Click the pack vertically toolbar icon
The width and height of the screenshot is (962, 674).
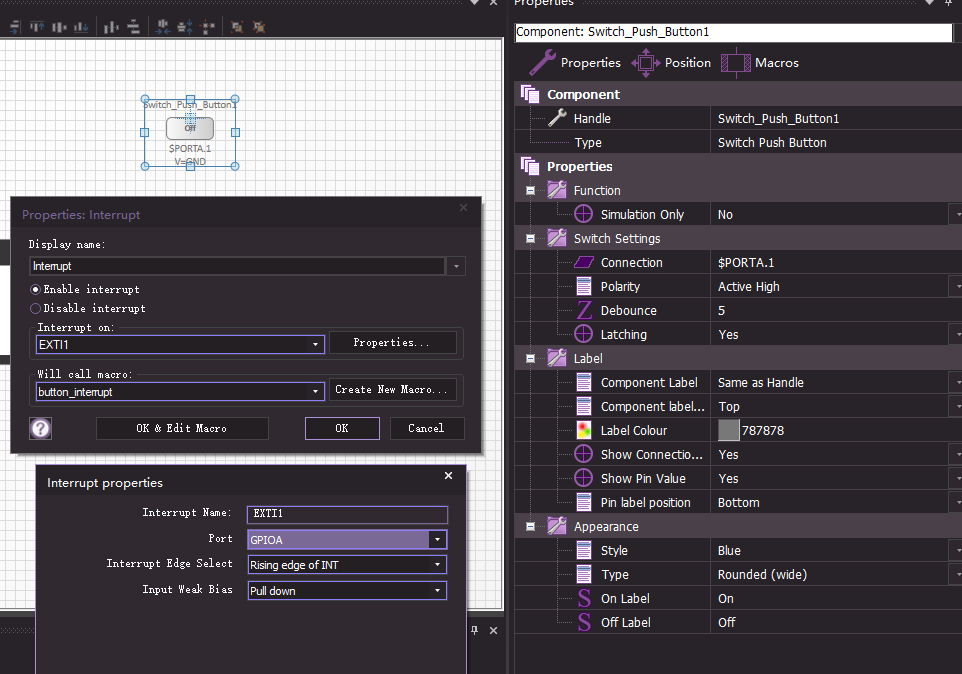pyautogui.click(x=185, y=27)
